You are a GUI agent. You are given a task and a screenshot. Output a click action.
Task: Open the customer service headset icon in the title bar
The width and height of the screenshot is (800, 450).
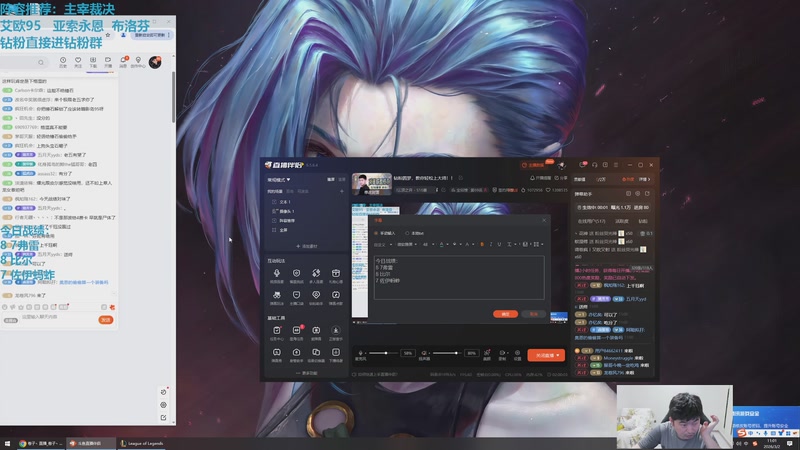click(594, 165)
